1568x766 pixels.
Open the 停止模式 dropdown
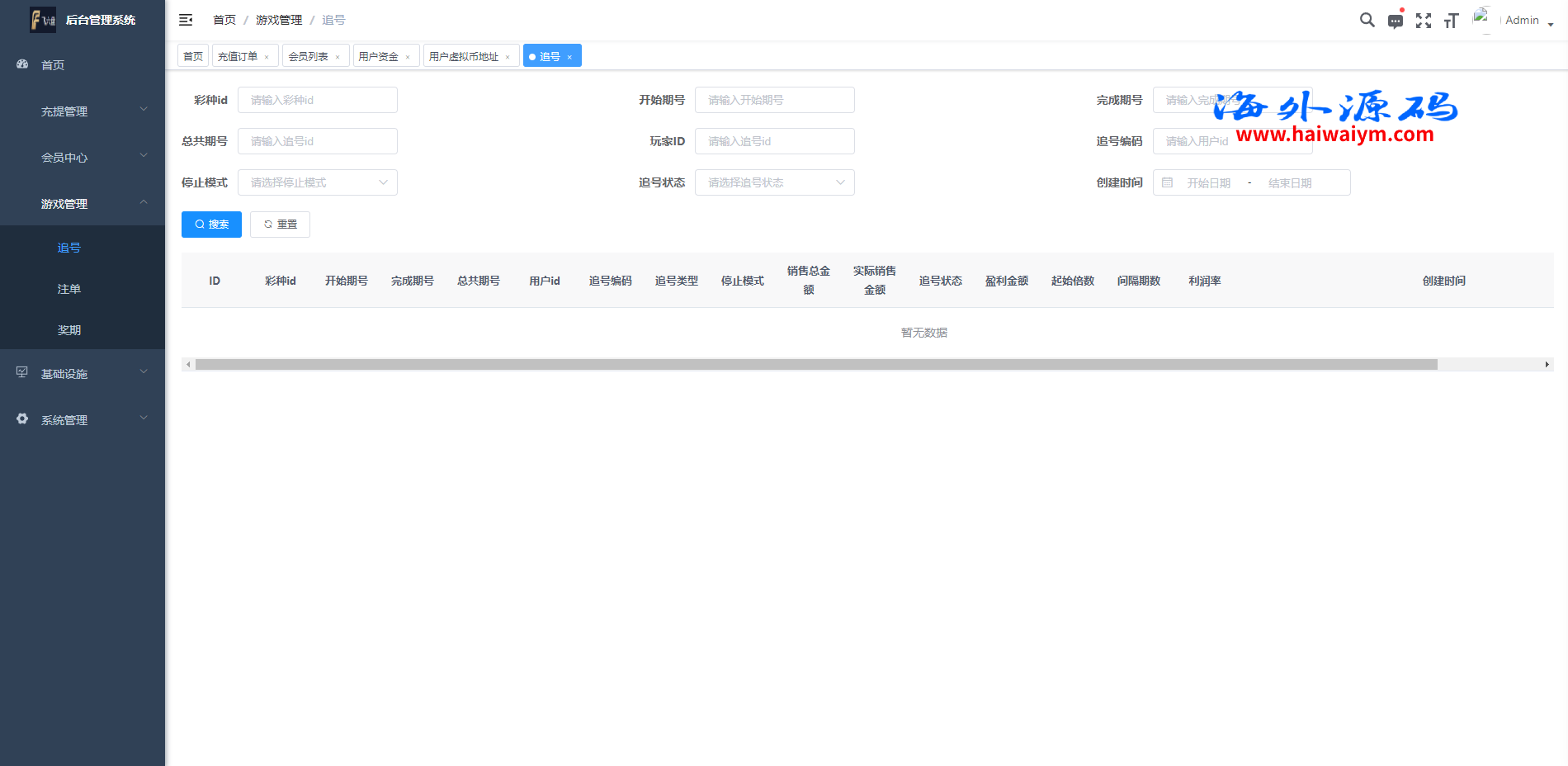[x=317, y=182]
